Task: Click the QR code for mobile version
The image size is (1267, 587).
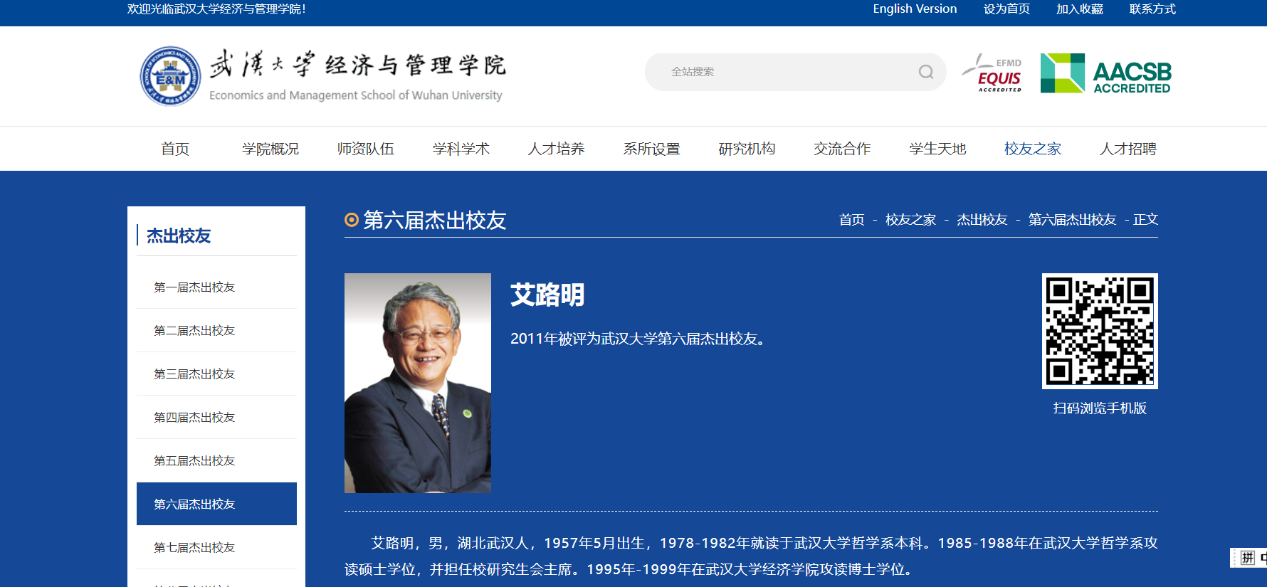Action: pyautogui.click(x=1099, y=331)
